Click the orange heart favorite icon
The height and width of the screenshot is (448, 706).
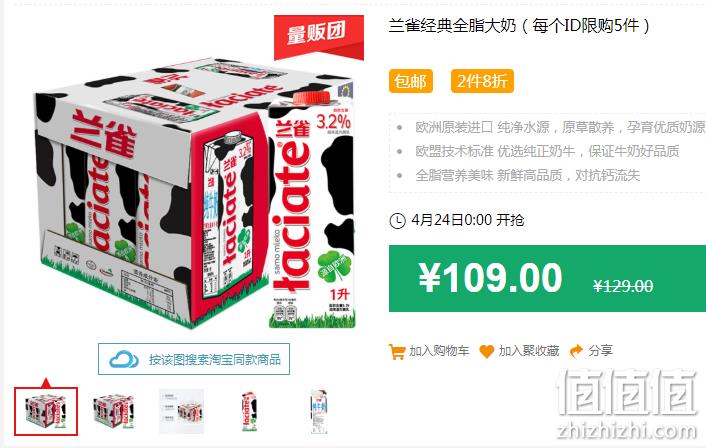click(x=486, y=351)
